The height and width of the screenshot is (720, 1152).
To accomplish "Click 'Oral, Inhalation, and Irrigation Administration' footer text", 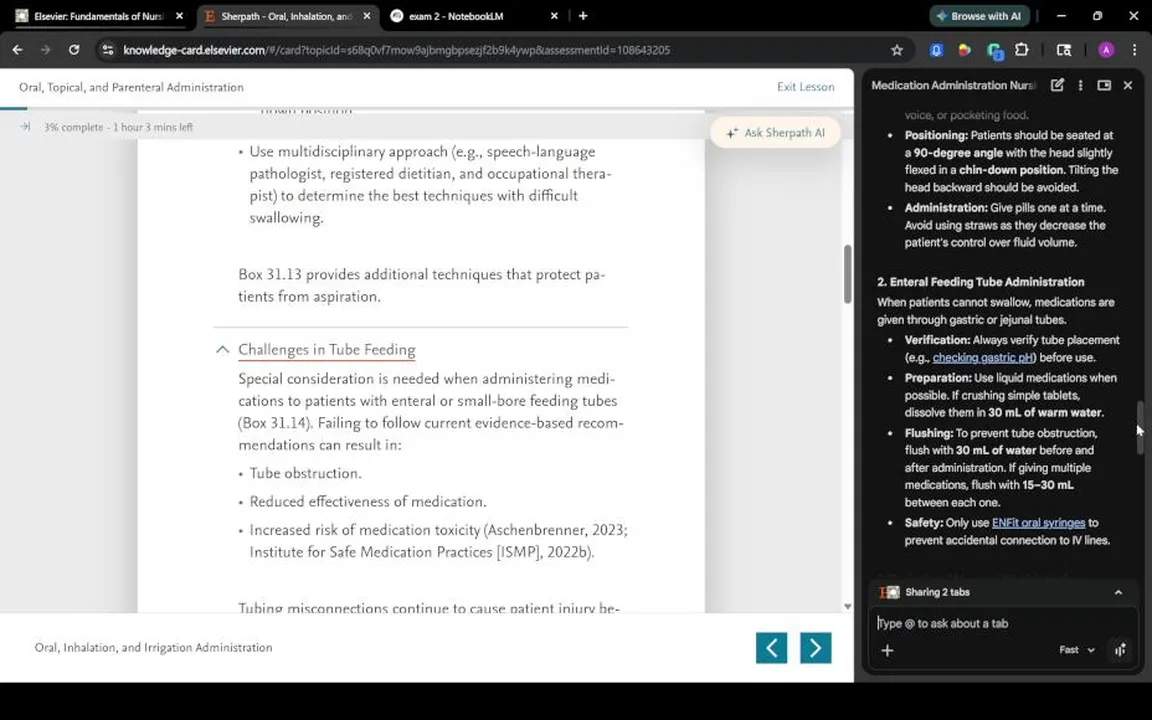I will (x=153, y=647).
